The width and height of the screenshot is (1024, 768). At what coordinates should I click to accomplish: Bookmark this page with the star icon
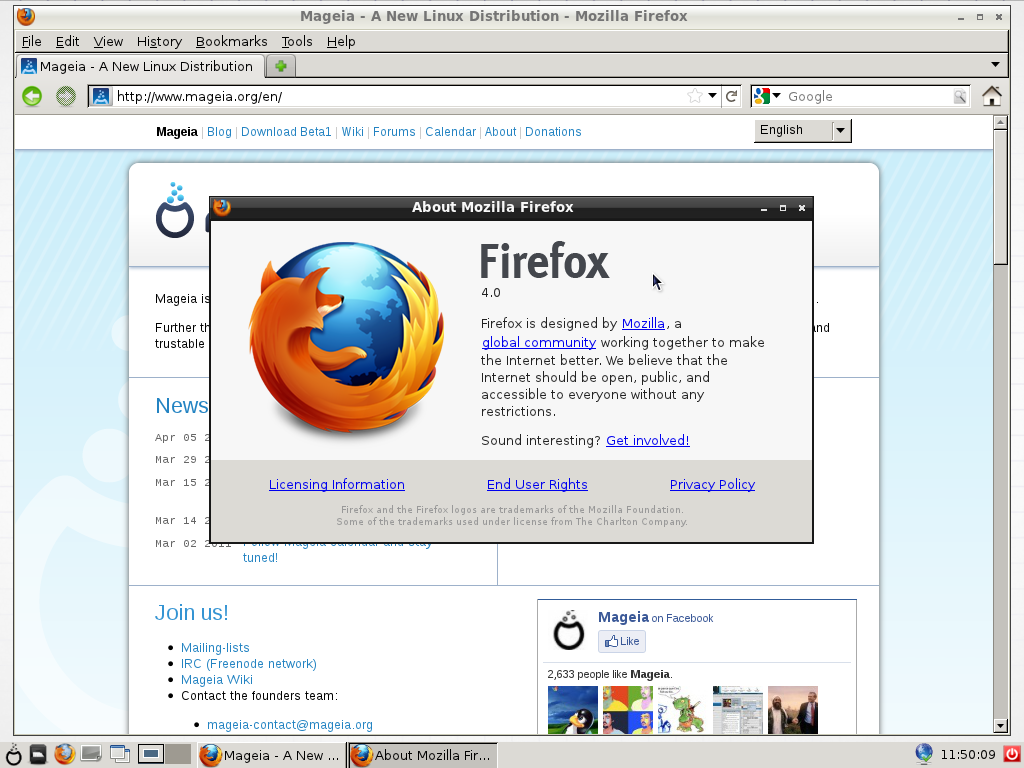[695, 96]
